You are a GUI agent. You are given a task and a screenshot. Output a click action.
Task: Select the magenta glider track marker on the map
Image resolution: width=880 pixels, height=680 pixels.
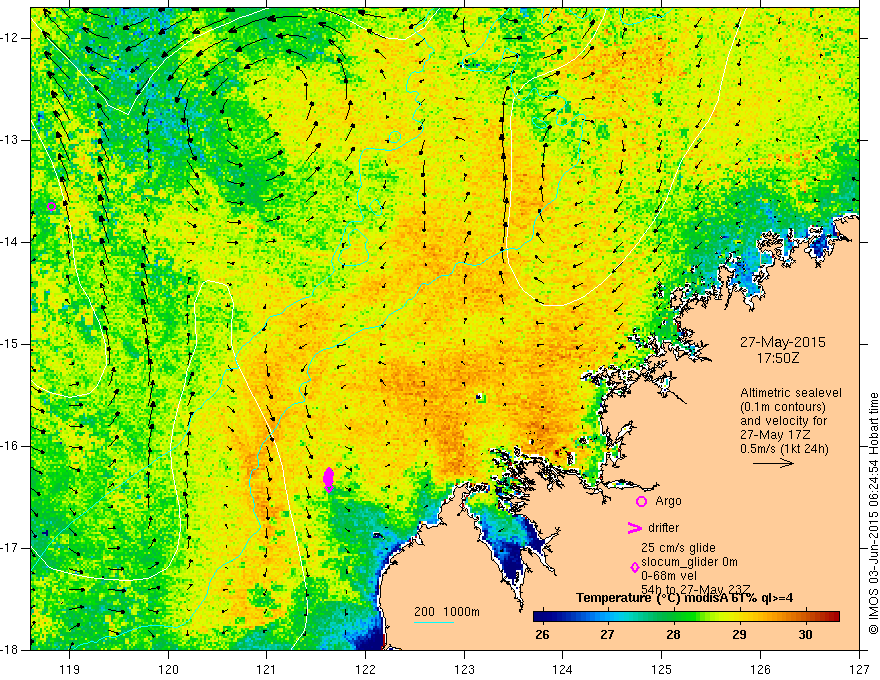329,480
